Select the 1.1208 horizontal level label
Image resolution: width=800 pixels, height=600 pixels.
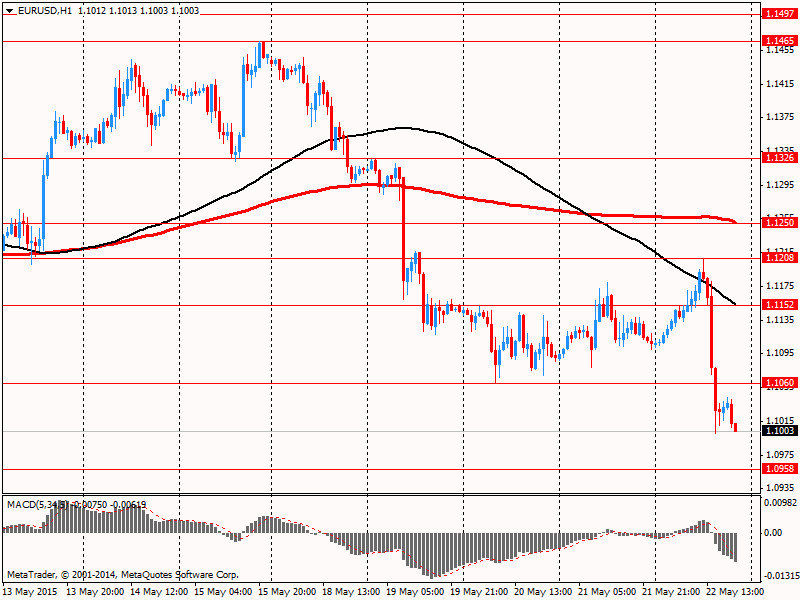click(x=780, y=258)
